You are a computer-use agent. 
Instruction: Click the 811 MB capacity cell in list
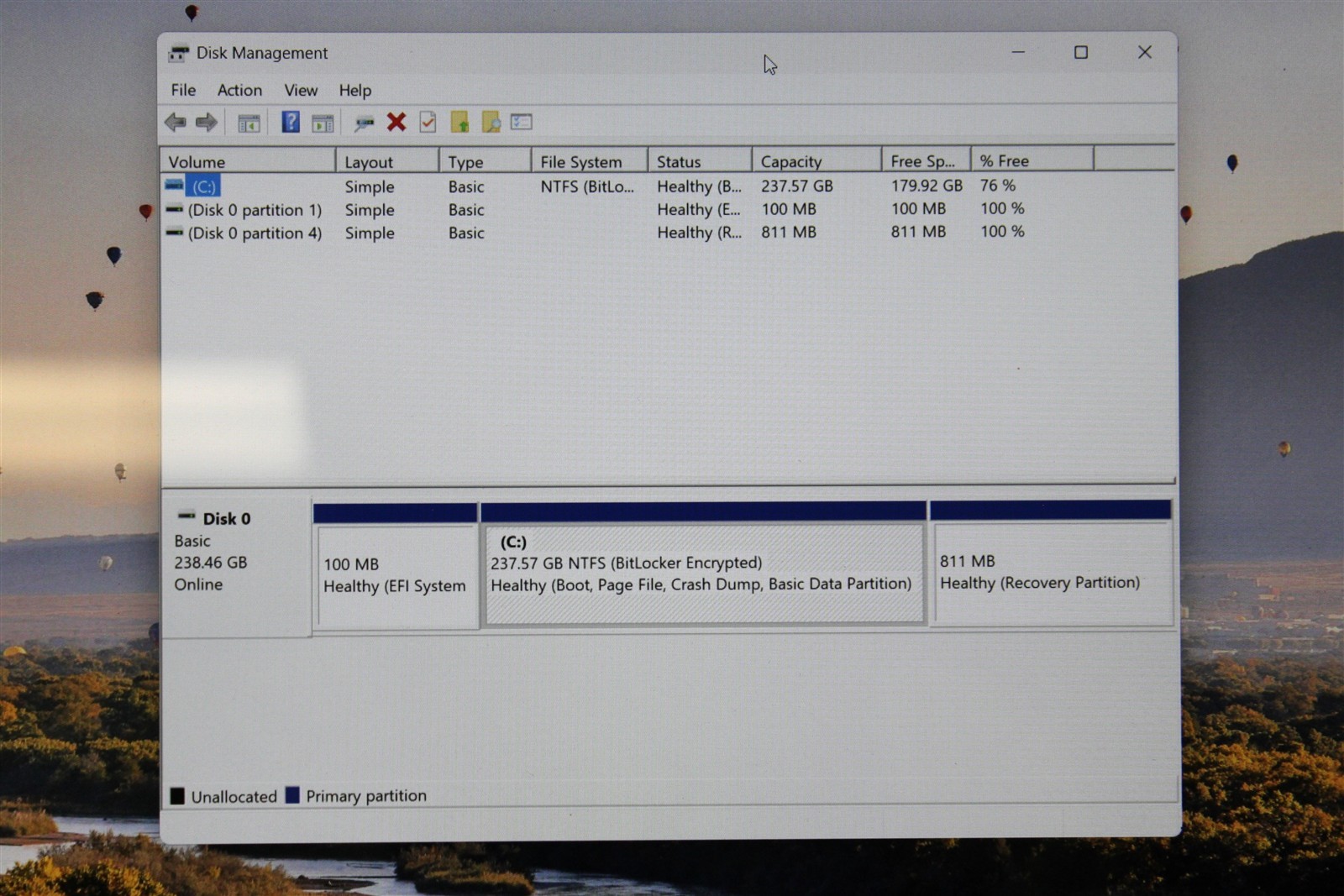[x=789, y=232]
